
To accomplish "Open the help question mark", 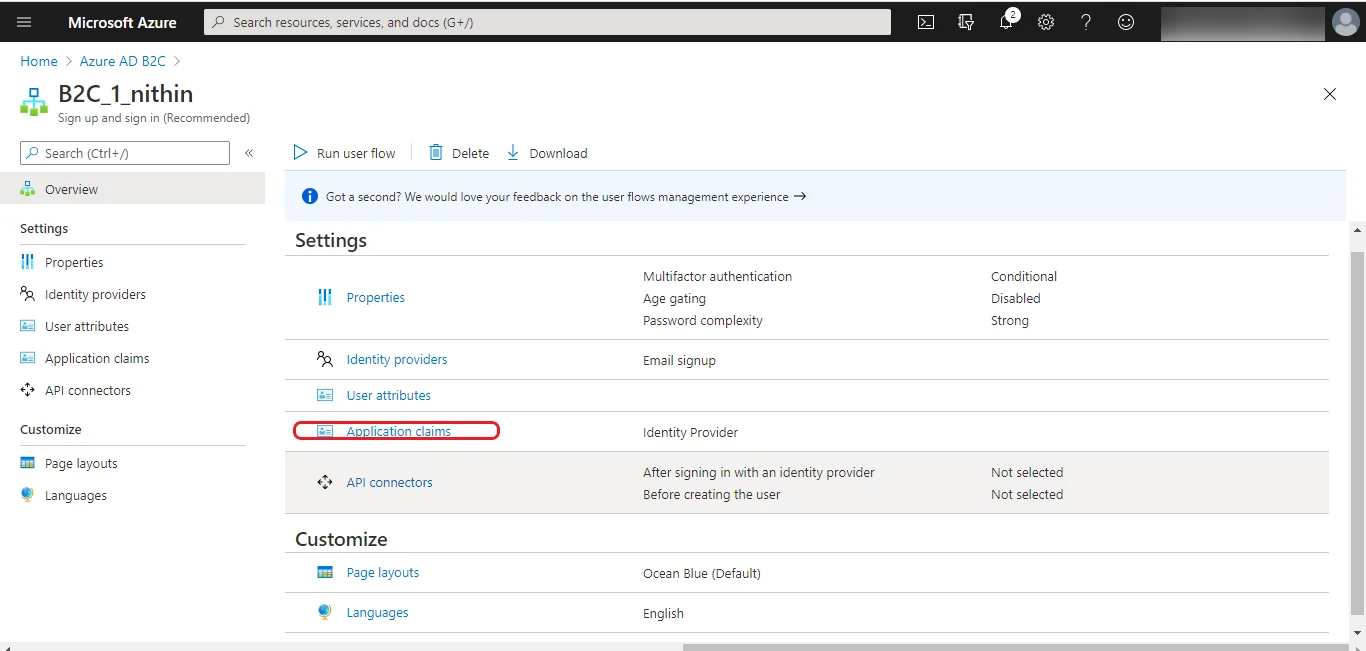I will [1086, 21].
